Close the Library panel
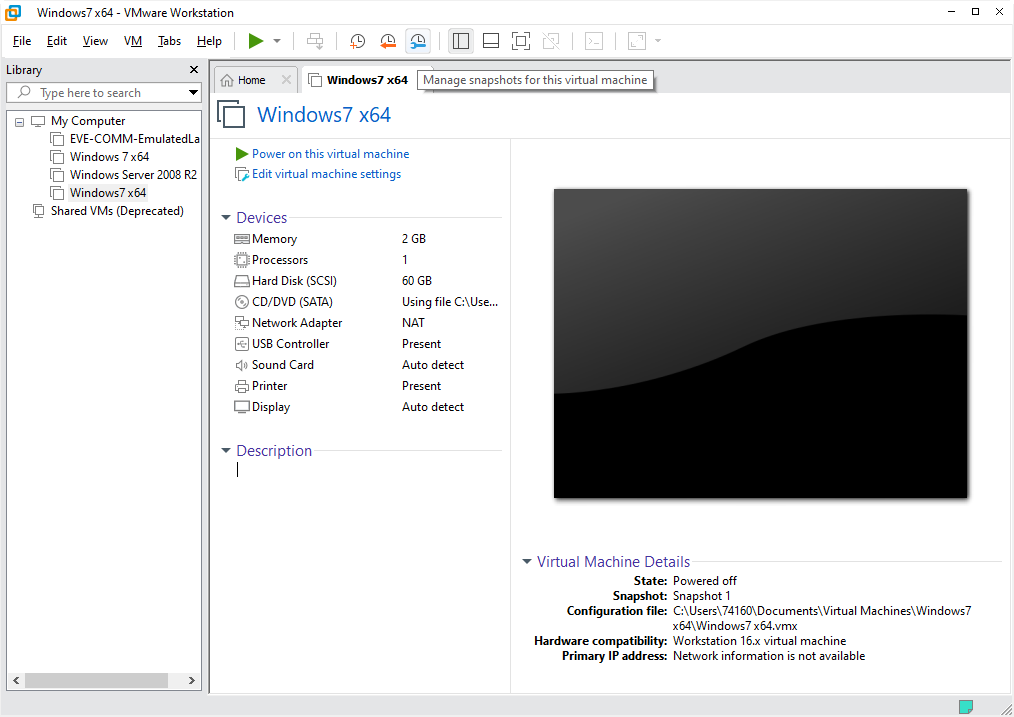 (193, 69)
